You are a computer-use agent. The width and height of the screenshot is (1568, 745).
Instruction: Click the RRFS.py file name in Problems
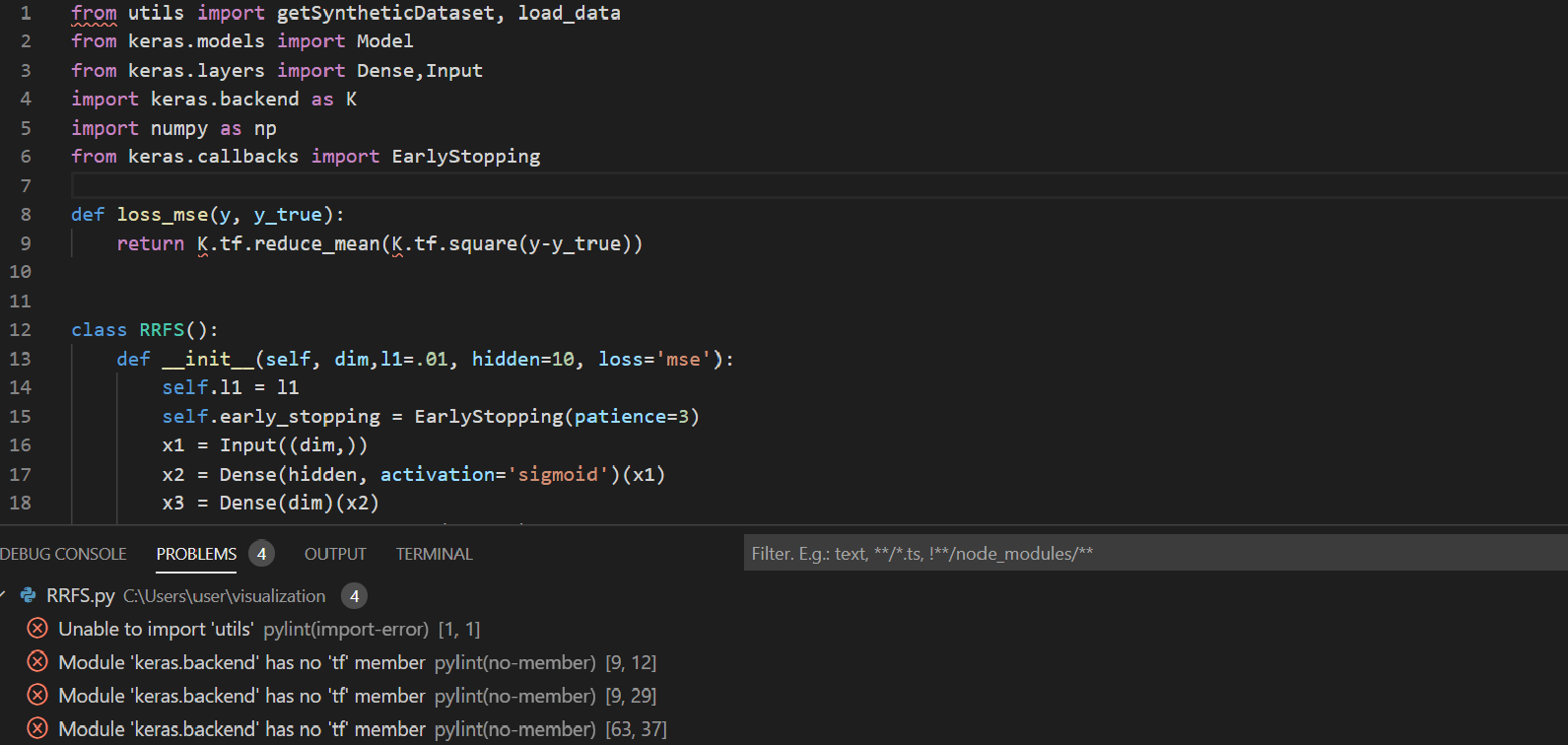point(81,595)
